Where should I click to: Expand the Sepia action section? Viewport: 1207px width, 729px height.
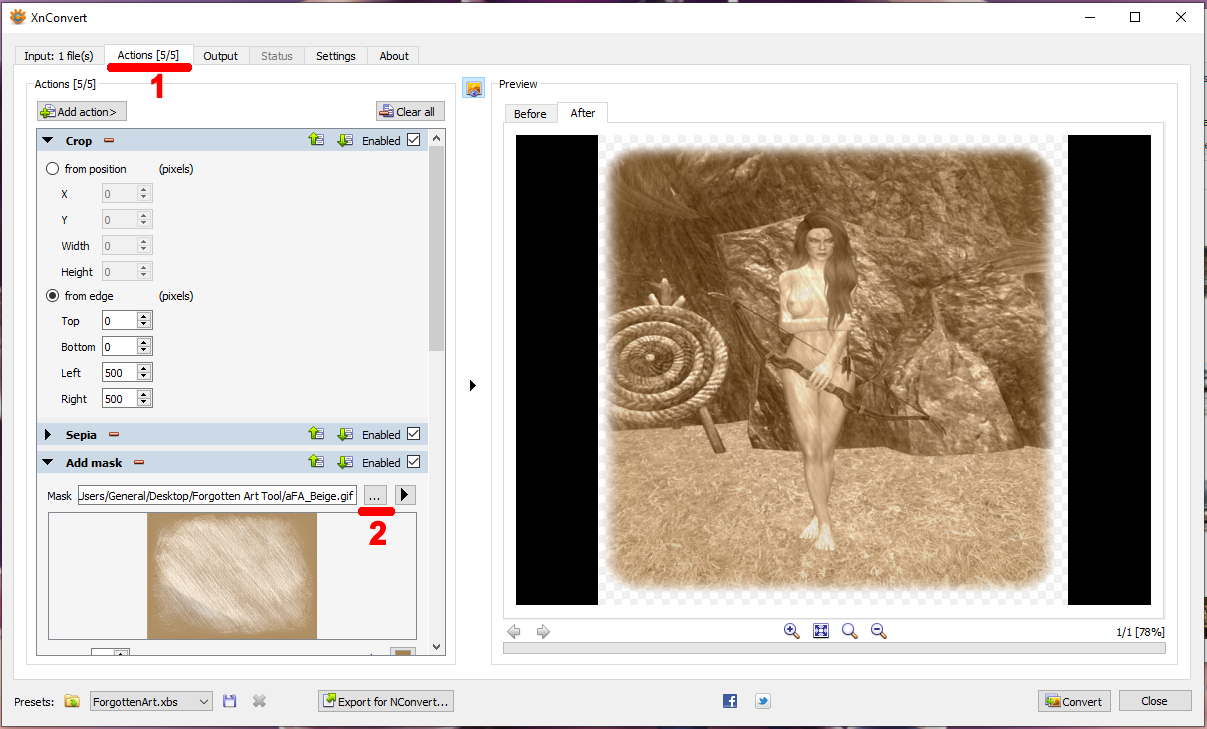(x=48, y=435)
